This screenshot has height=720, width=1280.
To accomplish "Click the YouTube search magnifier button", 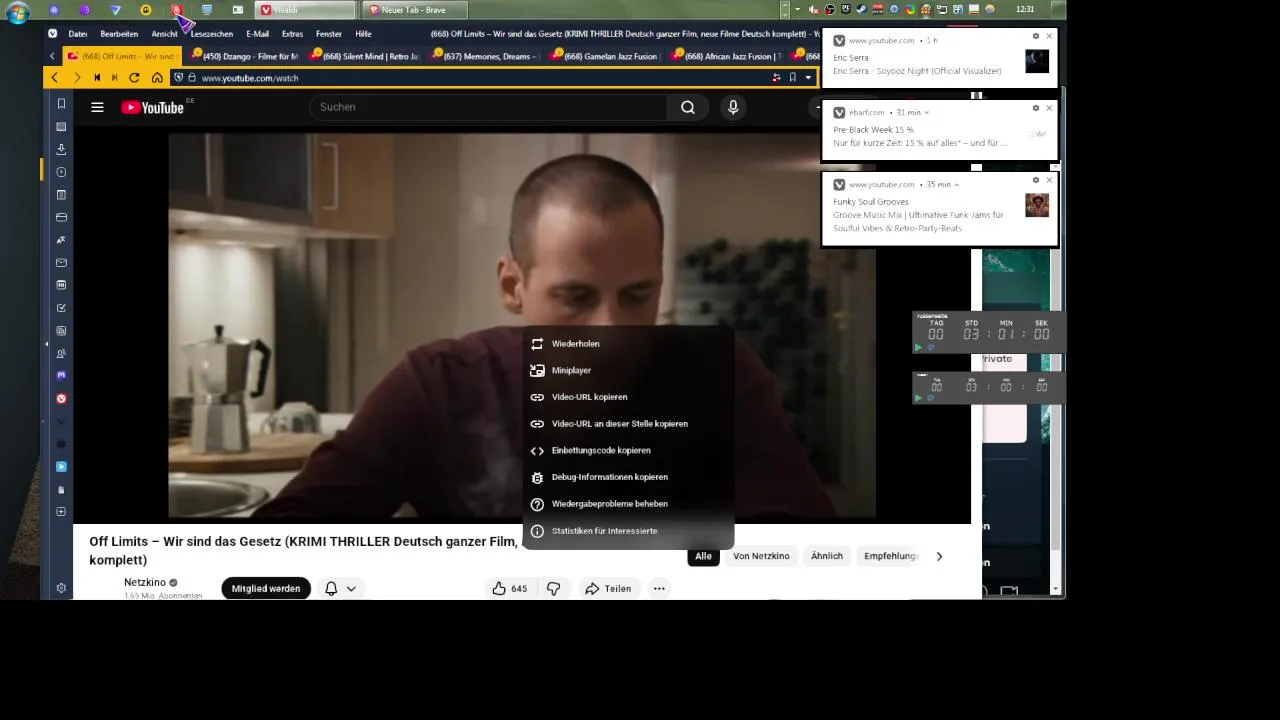I will (688, 107).
